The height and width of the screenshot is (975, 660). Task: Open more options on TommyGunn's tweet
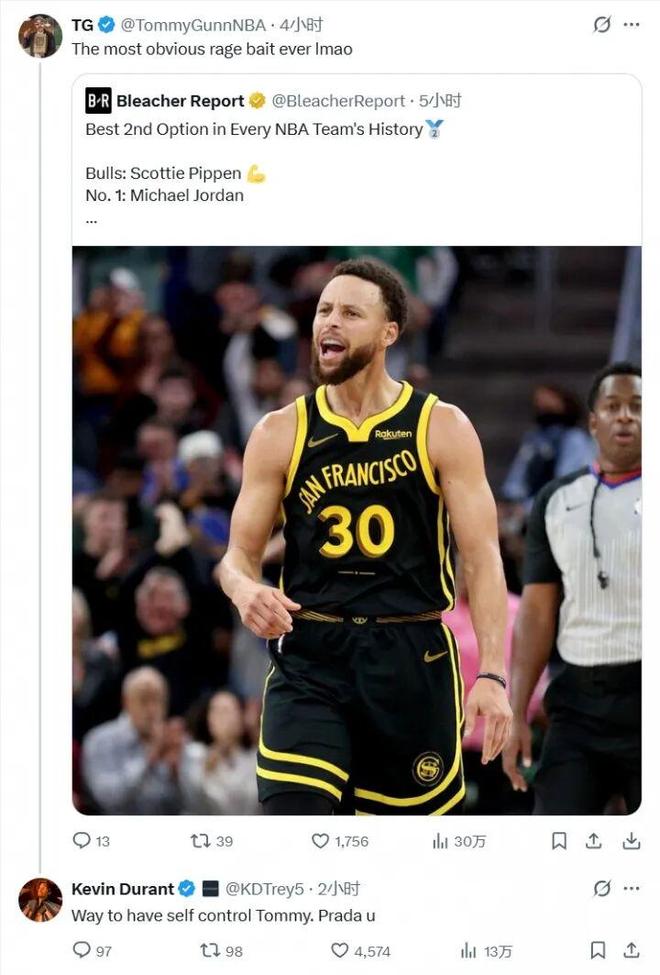[x=632, y=26]
